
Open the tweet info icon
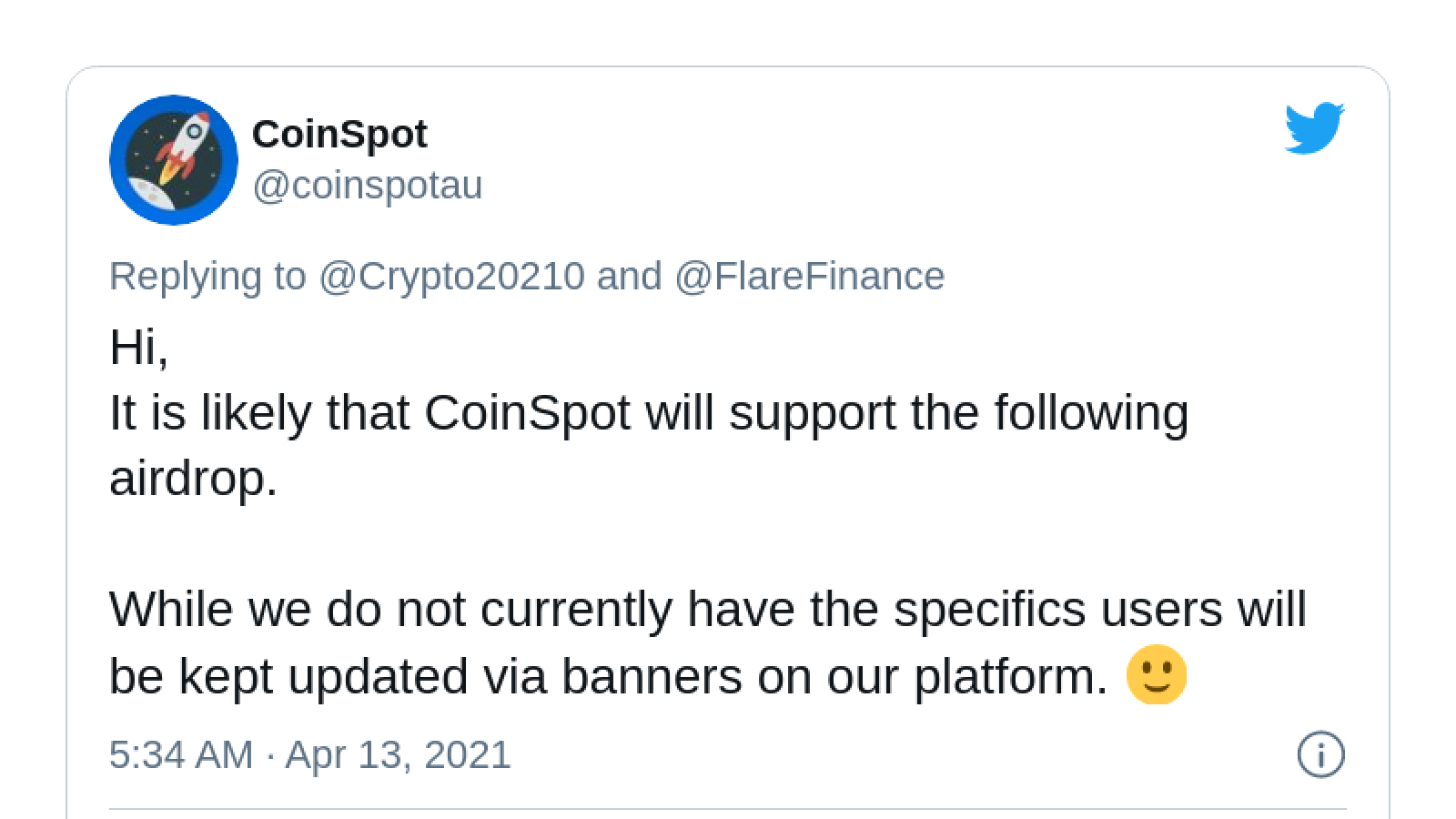[x=1320, y=755]
